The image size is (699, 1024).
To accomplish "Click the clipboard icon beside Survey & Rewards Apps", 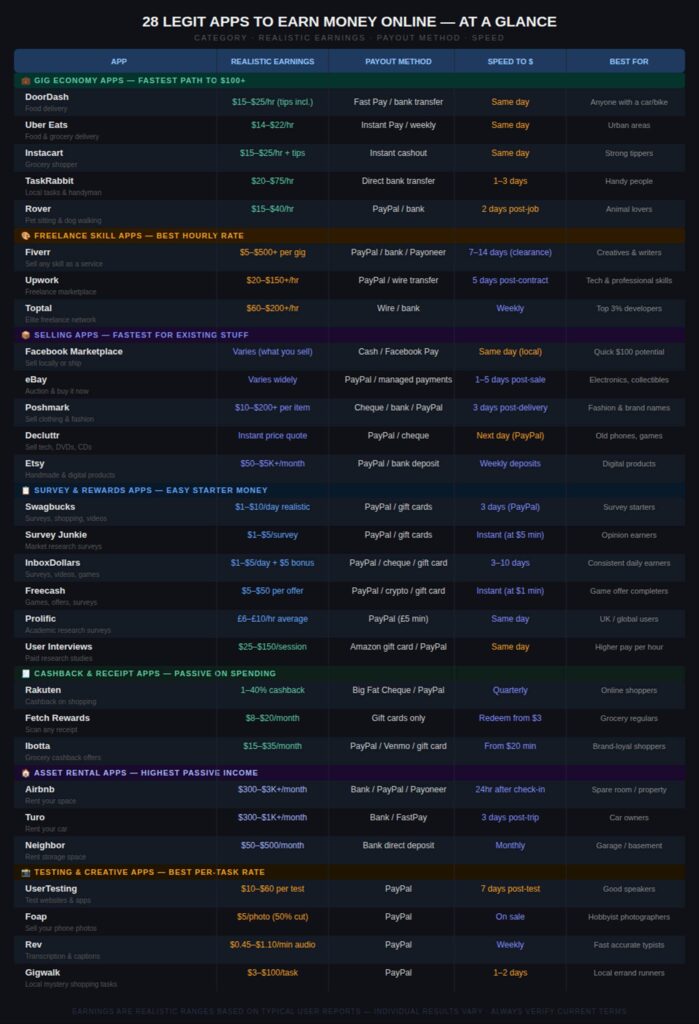I will [25, 491].
